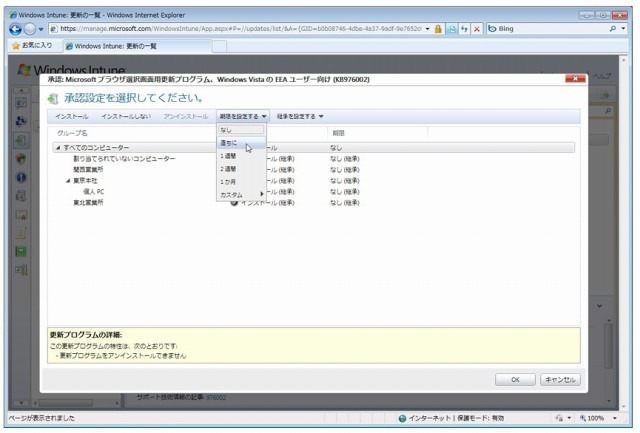Open a new browser tab
The width and height of the screenshot is (640, 433).
pyautogui.click(x=219, y=46)
